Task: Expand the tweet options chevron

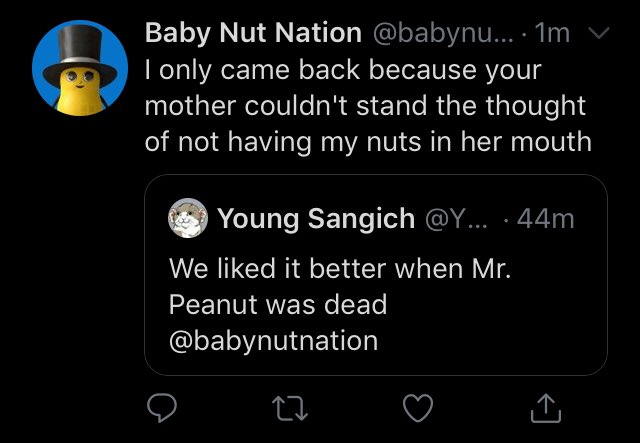Action: (x=597, y=33)
